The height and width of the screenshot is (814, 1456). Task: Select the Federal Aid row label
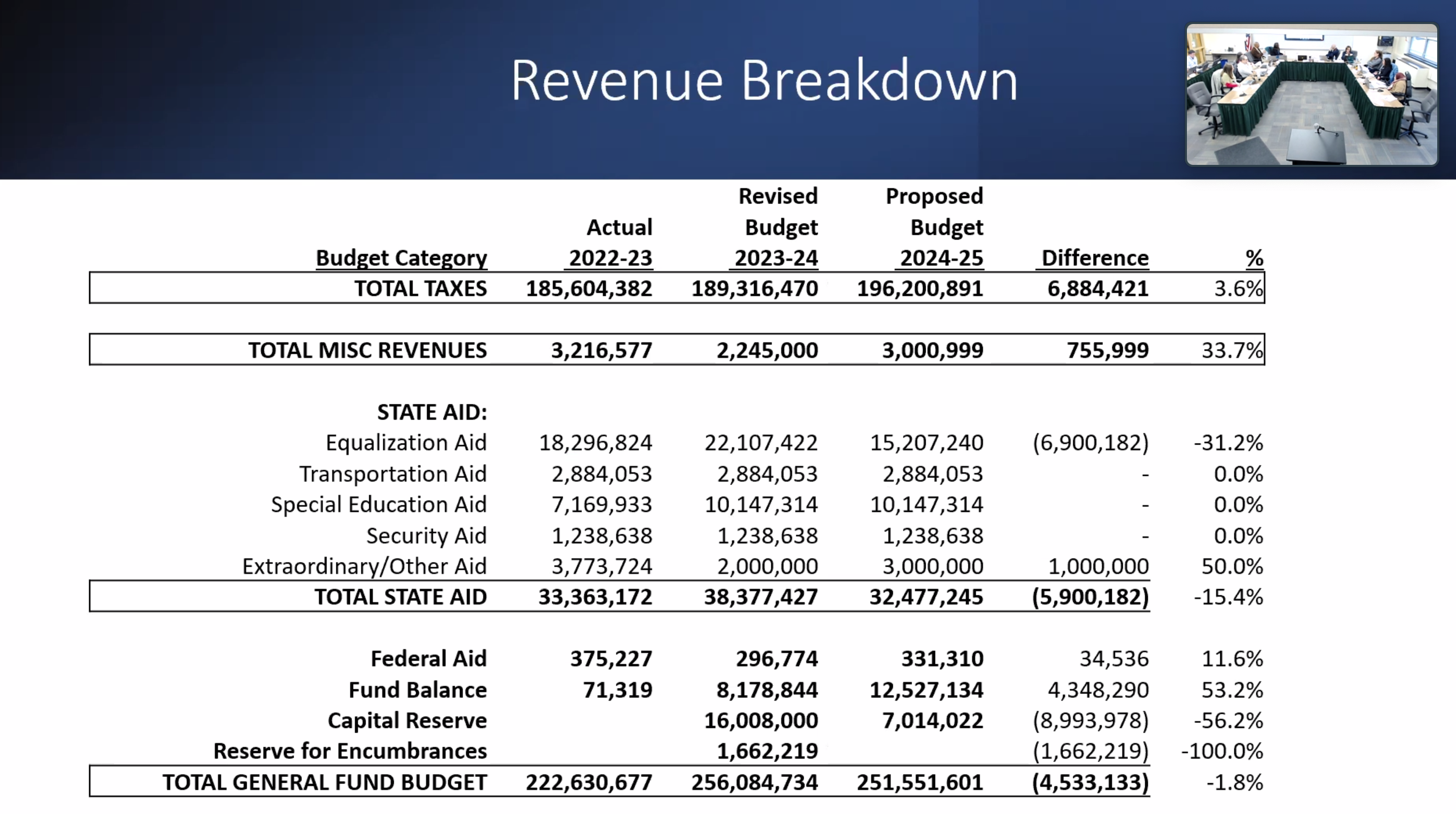(x=429, y=659)
